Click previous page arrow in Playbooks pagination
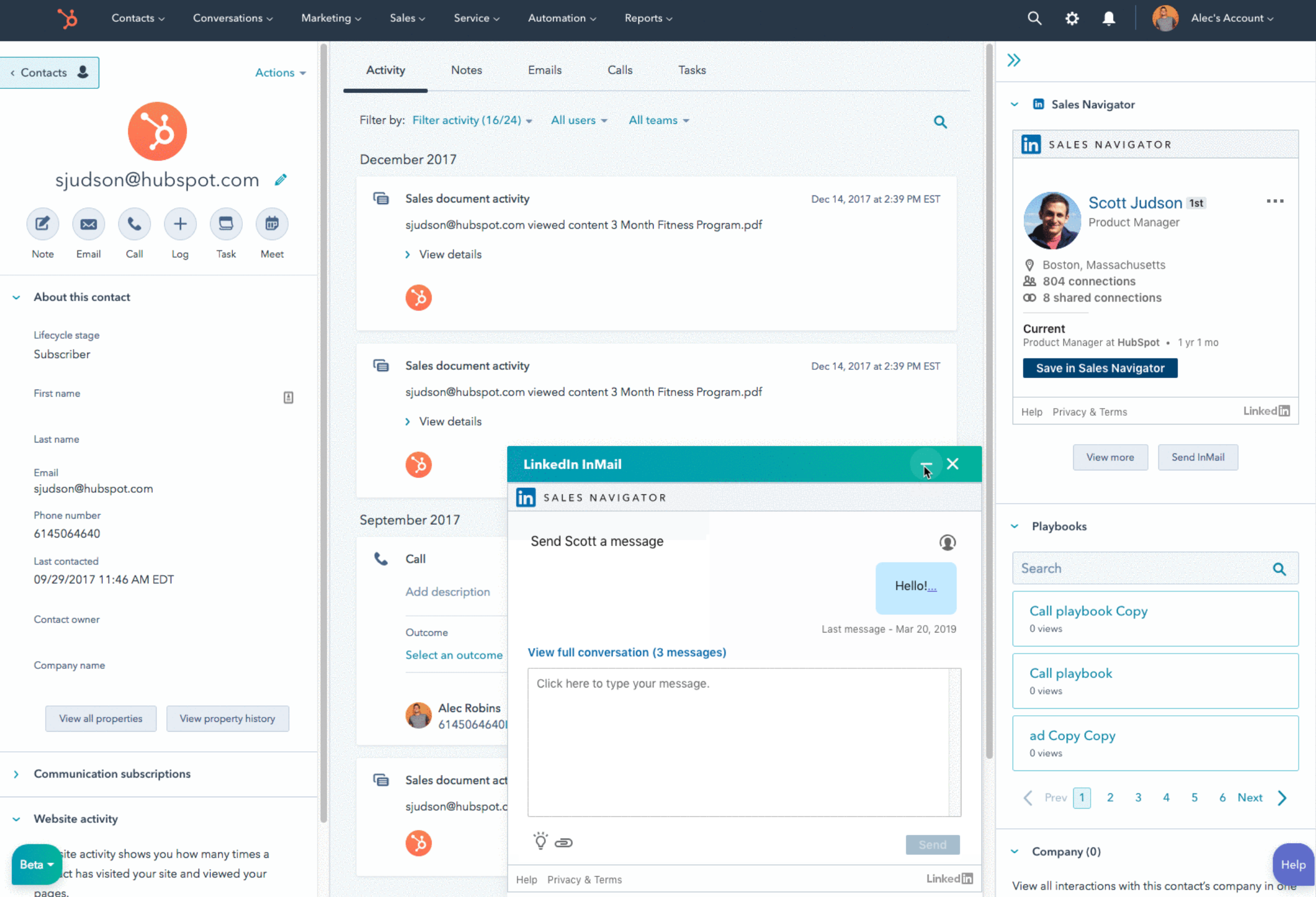1316x897 pixels. 1028,798
